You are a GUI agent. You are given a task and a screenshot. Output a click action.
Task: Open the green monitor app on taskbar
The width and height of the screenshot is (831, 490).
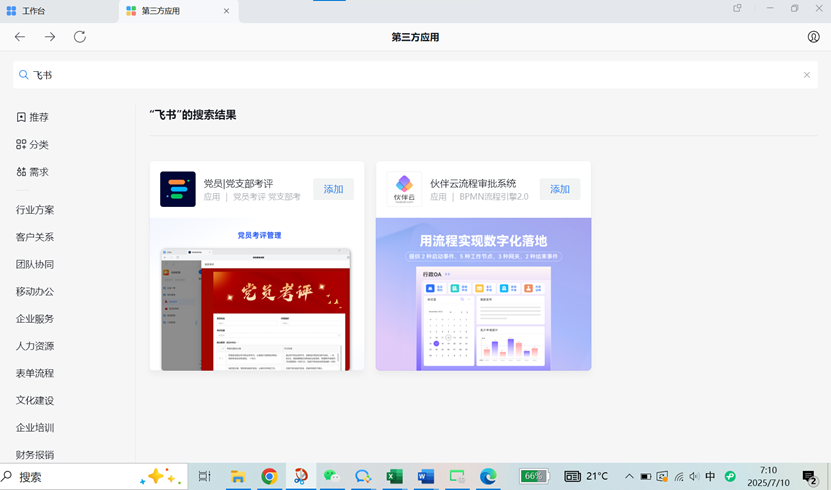pos(457,477)
